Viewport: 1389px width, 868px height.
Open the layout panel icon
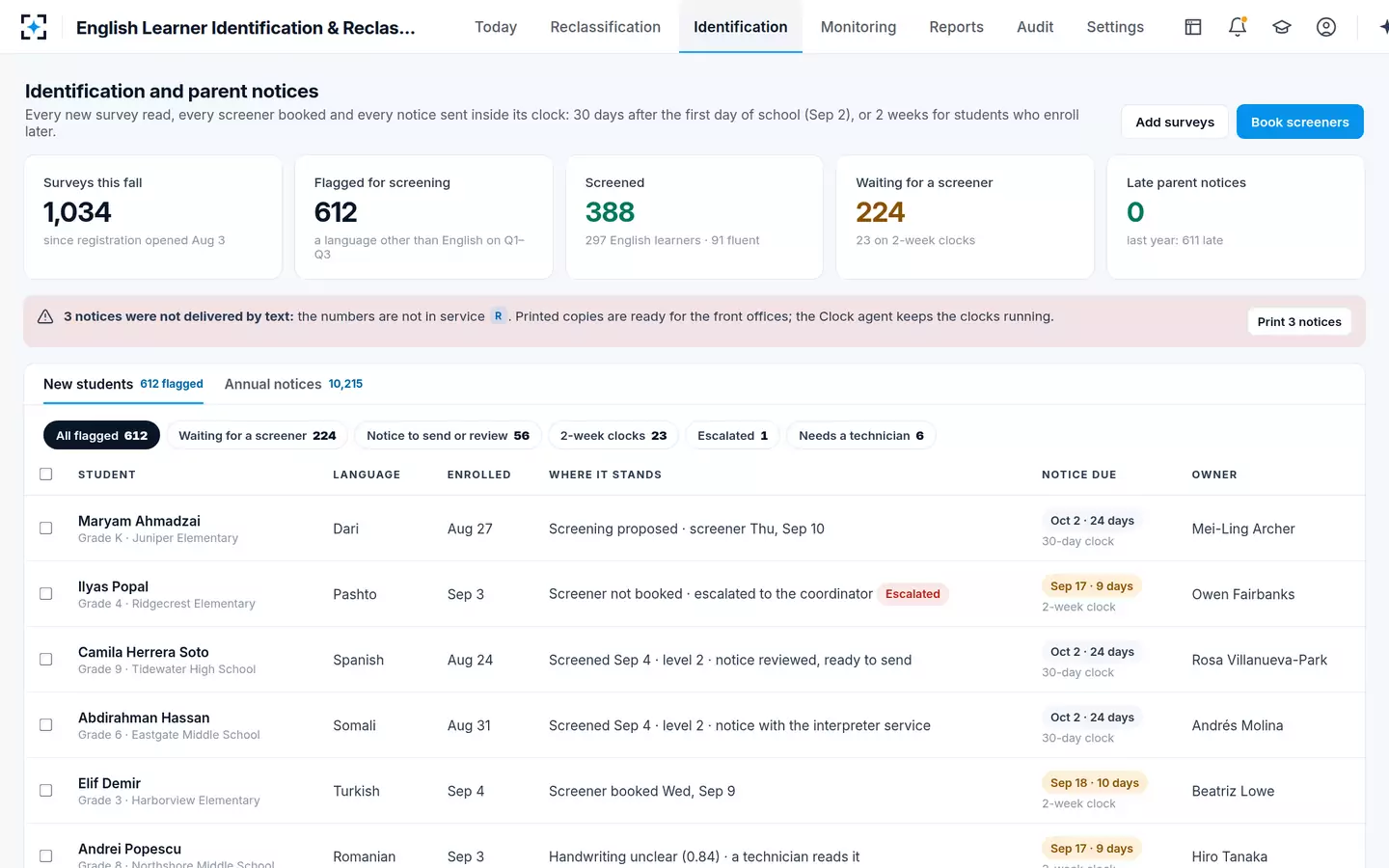[x=1193, y=27]
